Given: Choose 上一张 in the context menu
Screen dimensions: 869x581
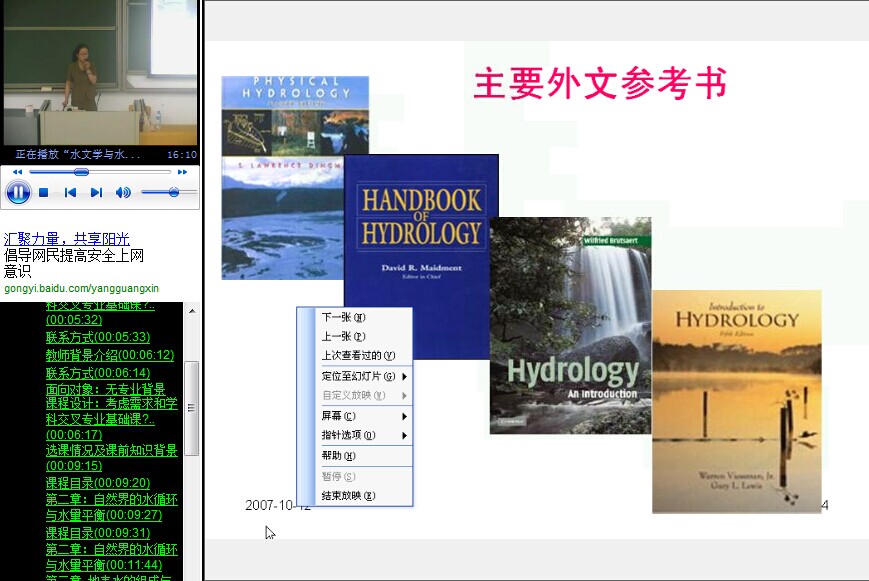Looking at the screenshot, I should (344, 337).
